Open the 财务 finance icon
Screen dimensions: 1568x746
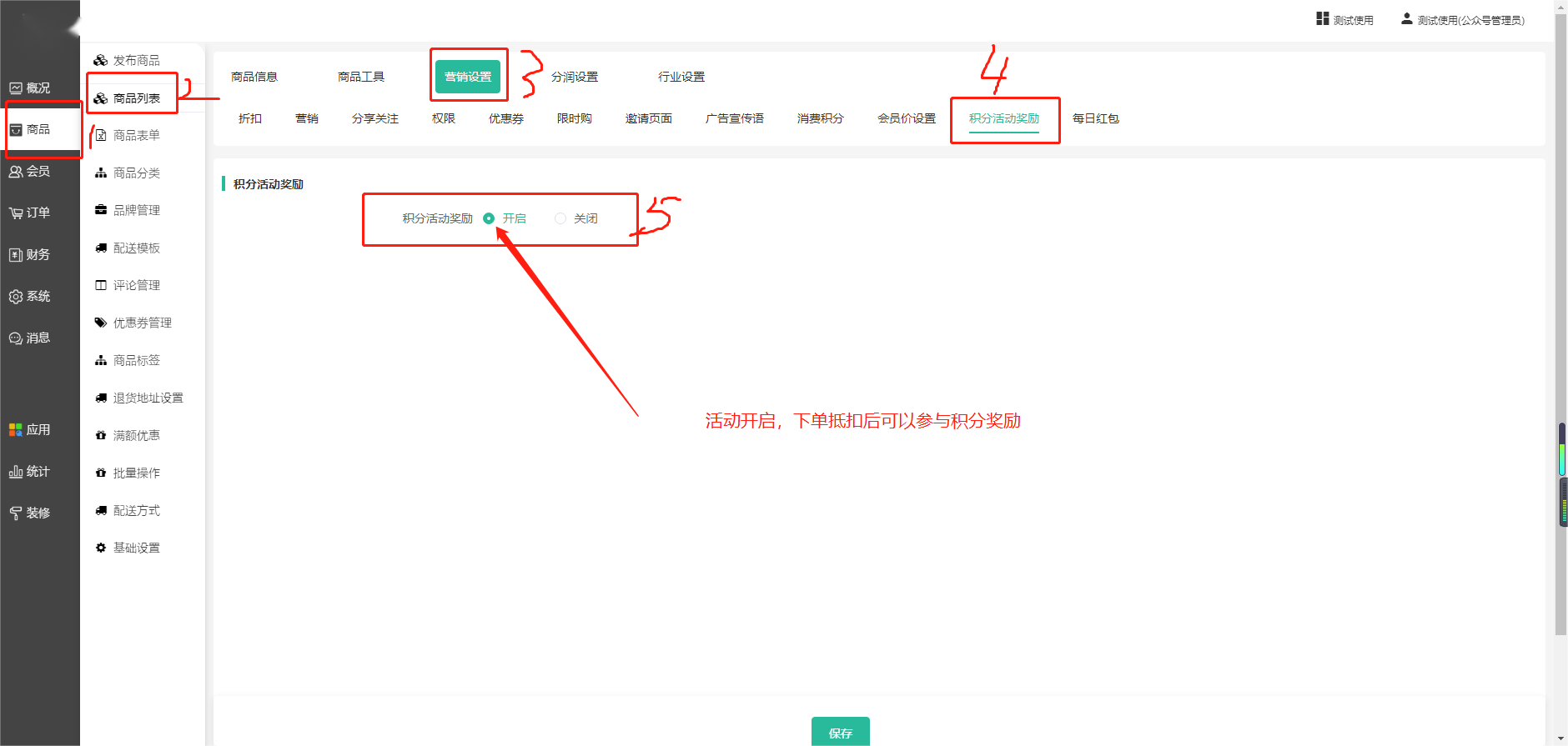16,255
